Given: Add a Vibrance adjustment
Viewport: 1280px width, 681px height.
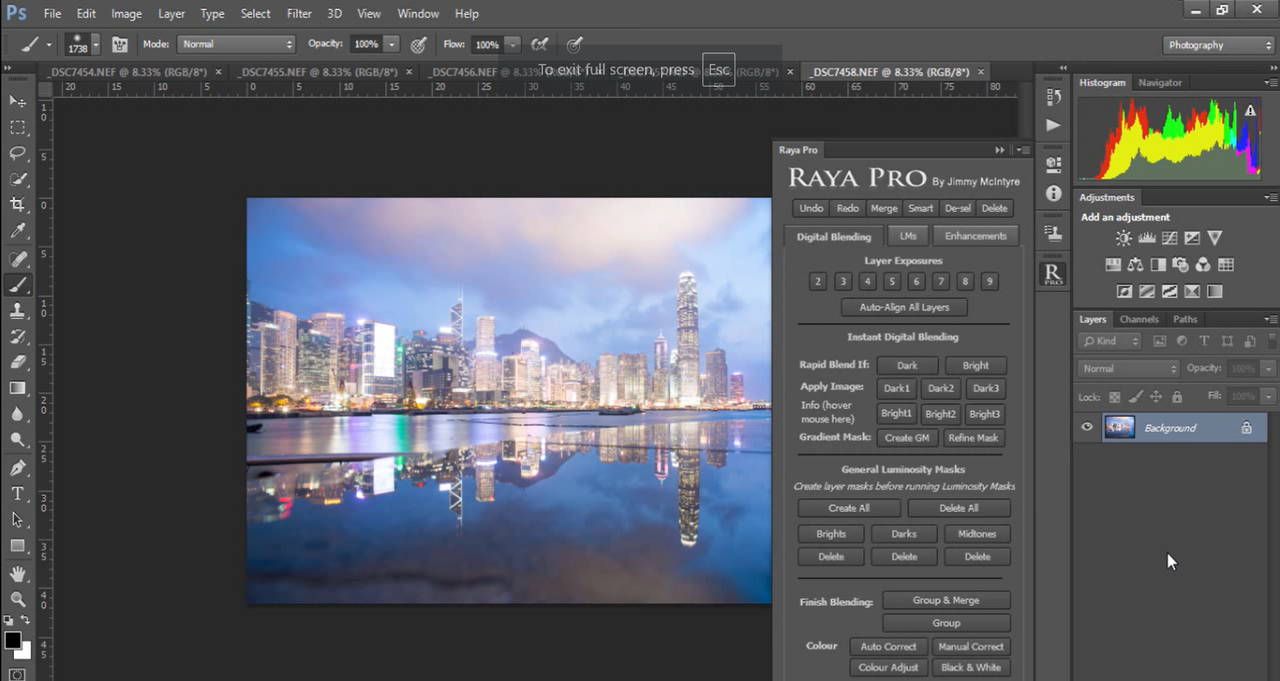Looking at the screenshot, I should 1214,238.
